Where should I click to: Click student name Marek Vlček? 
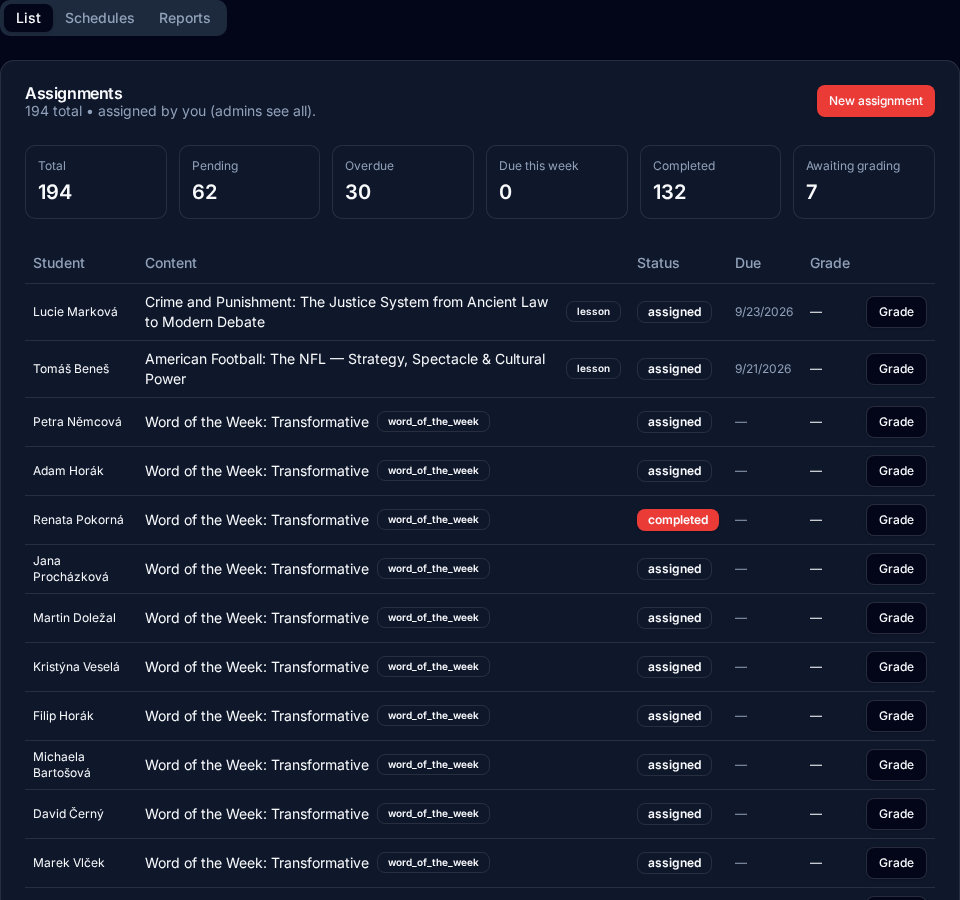click(69, 863)
